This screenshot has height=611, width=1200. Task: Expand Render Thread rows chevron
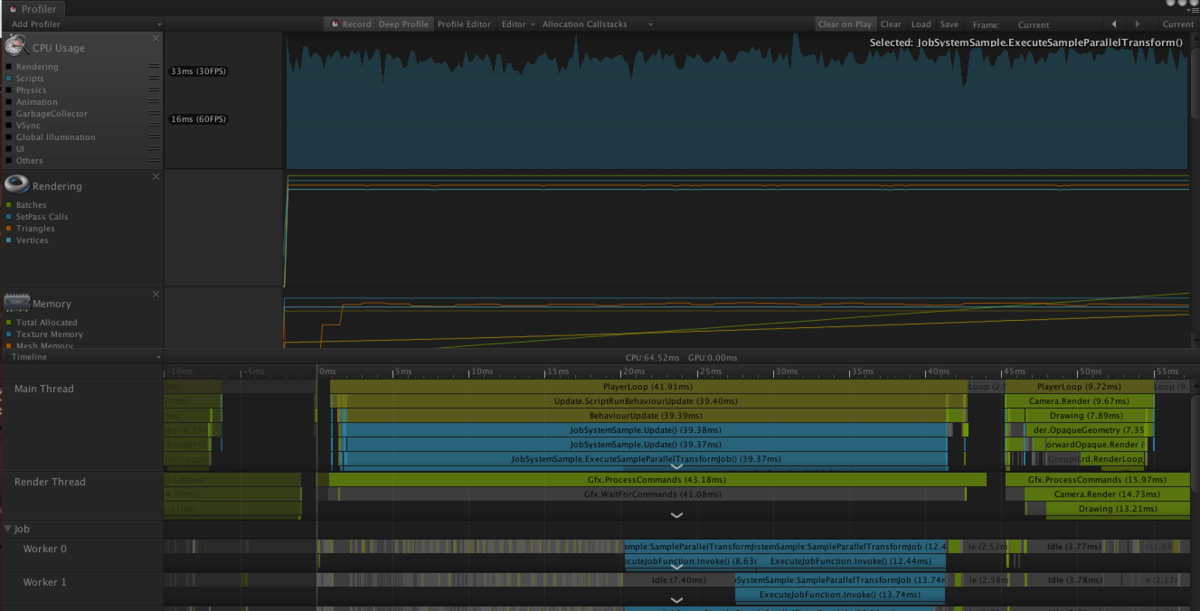coord(677,515)
